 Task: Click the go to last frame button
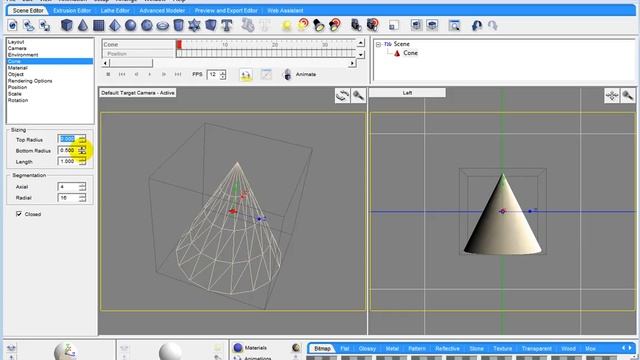pyautogui.click(x=178, y=74)
